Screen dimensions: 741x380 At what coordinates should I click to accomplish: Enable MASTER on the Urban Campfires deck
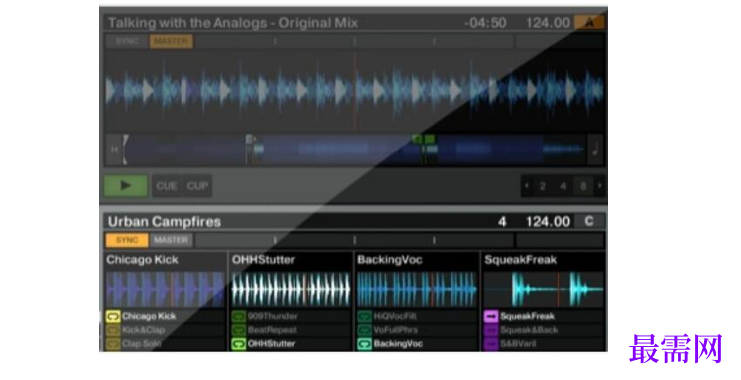click(171, 240)
